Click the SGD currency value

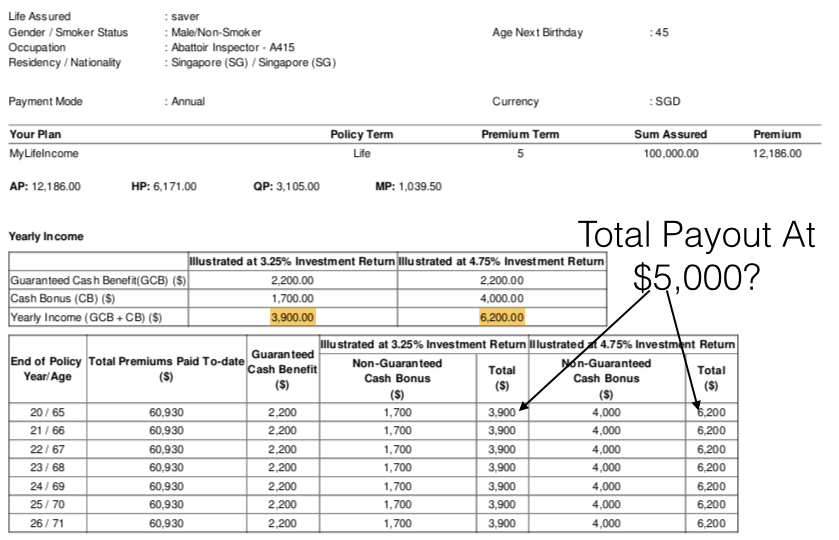click(663, 101)
